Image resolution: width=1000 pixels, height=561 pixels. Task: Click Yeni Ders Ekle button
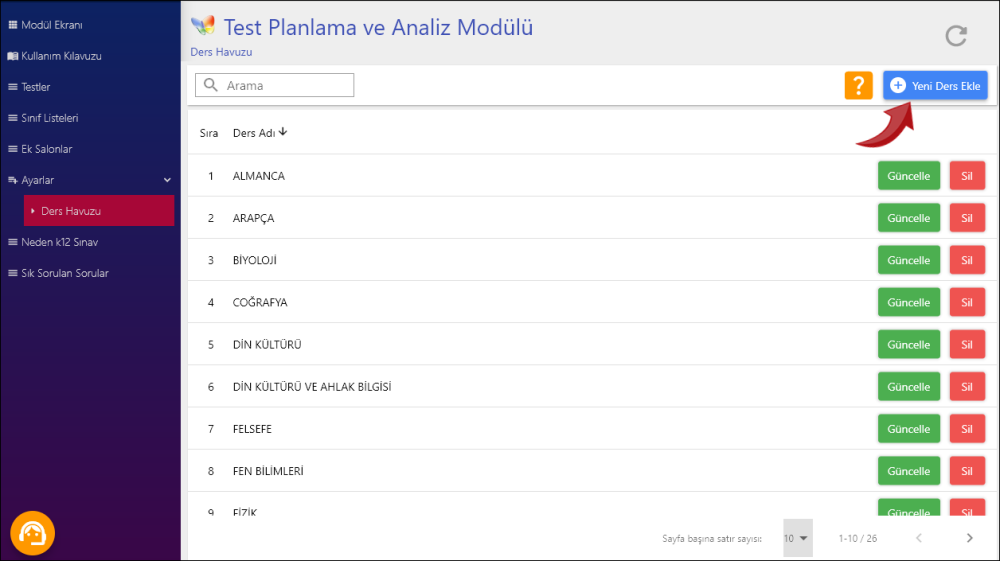pyautogui.click(x=935, y=86)
